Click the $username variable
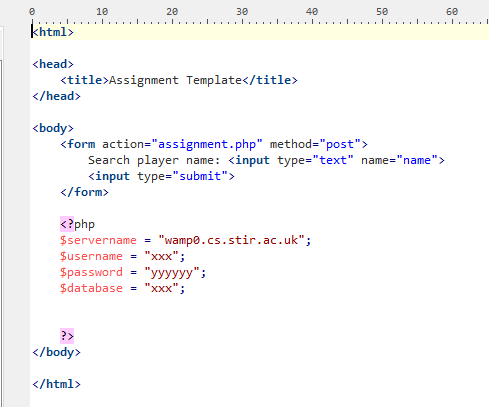This screenshot has width=489, height=407. pyautogui.click(x=91, y=256)
